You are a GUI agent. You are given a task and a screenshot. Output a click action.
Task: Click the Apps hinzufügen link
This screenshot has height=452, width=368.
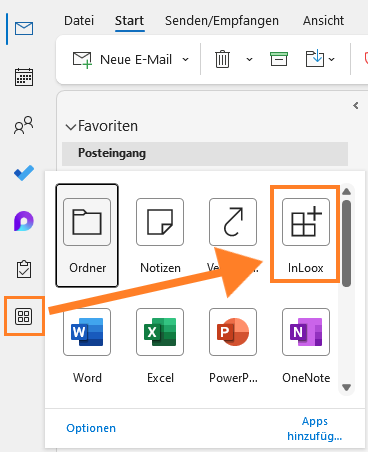coord(315,429)
